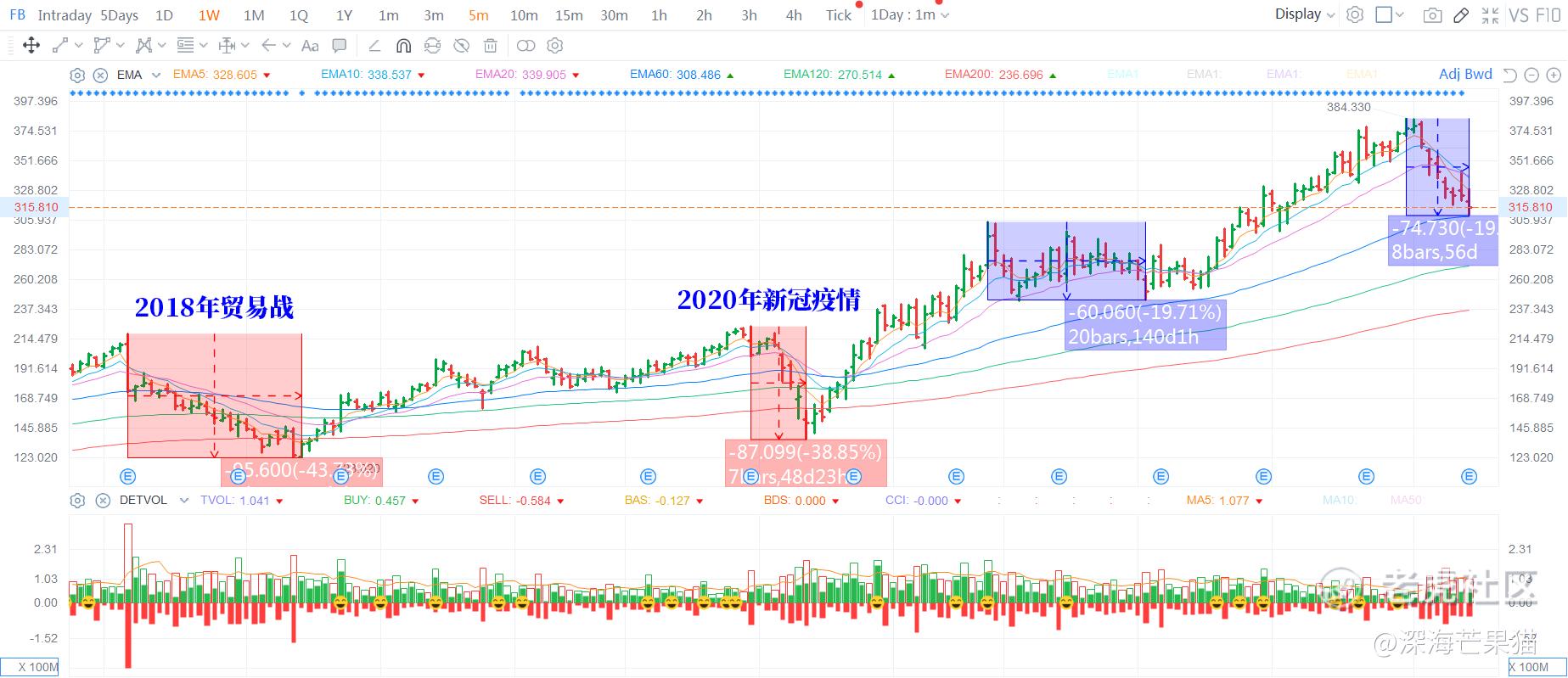Image resolution: width=1568 pixels, height=678 pixels.
Task: Open drawing toolbar settings gear
Action: click(x=555, y=46)
